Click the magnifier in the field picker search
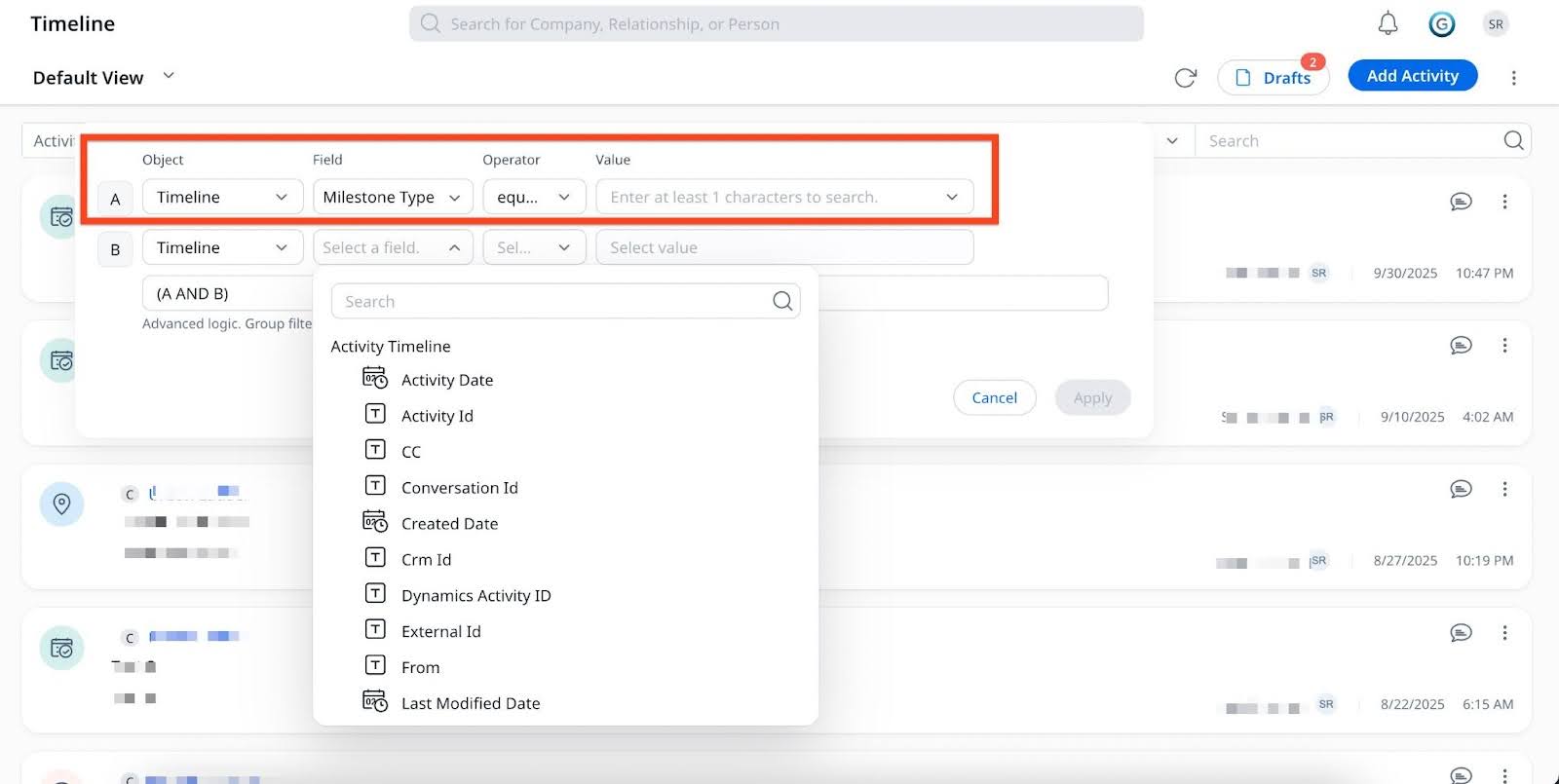 [x=782, y=301]
